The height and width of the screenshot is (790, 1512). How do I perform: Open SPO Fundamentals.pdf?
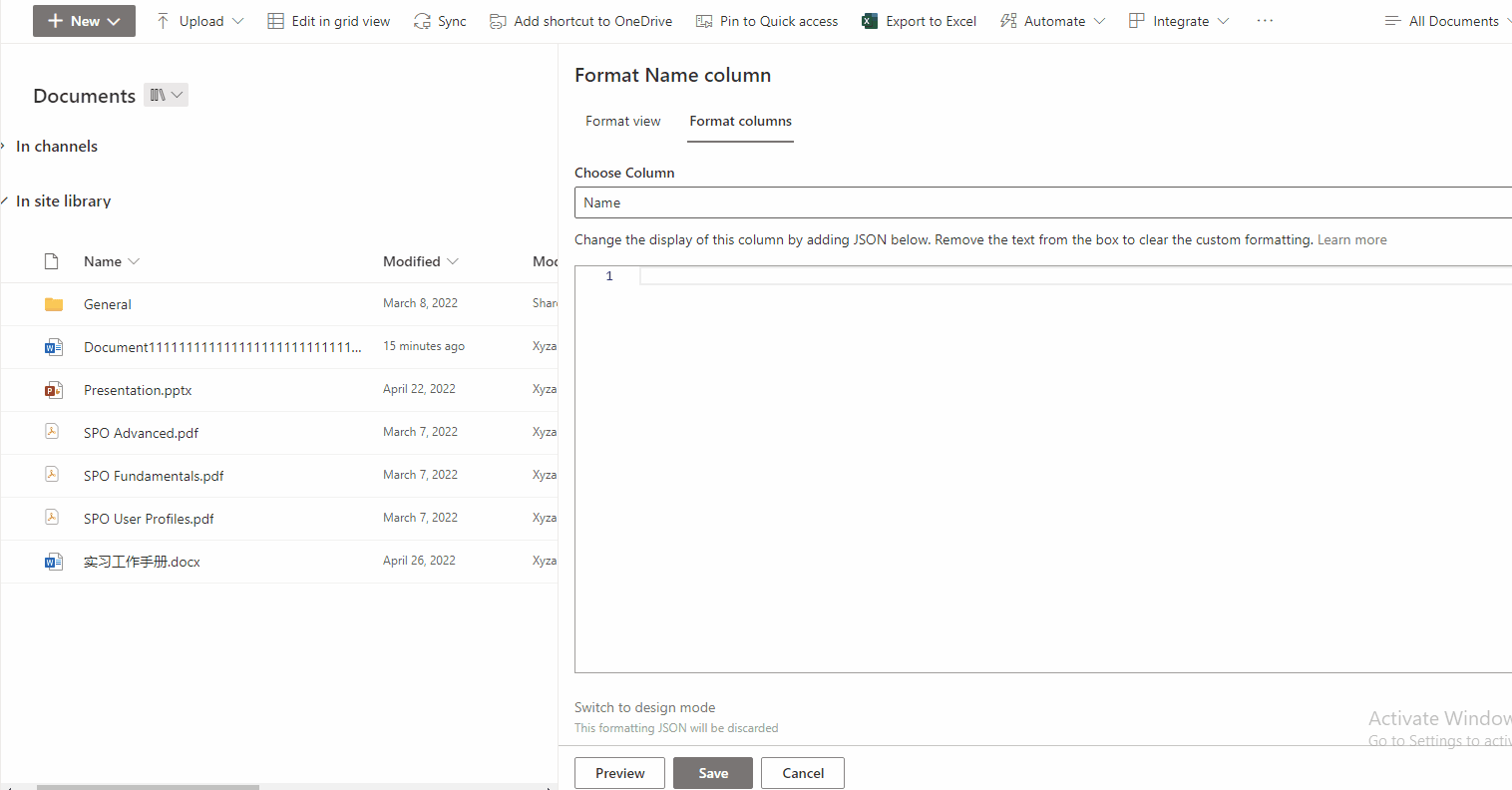click(154, 476)
